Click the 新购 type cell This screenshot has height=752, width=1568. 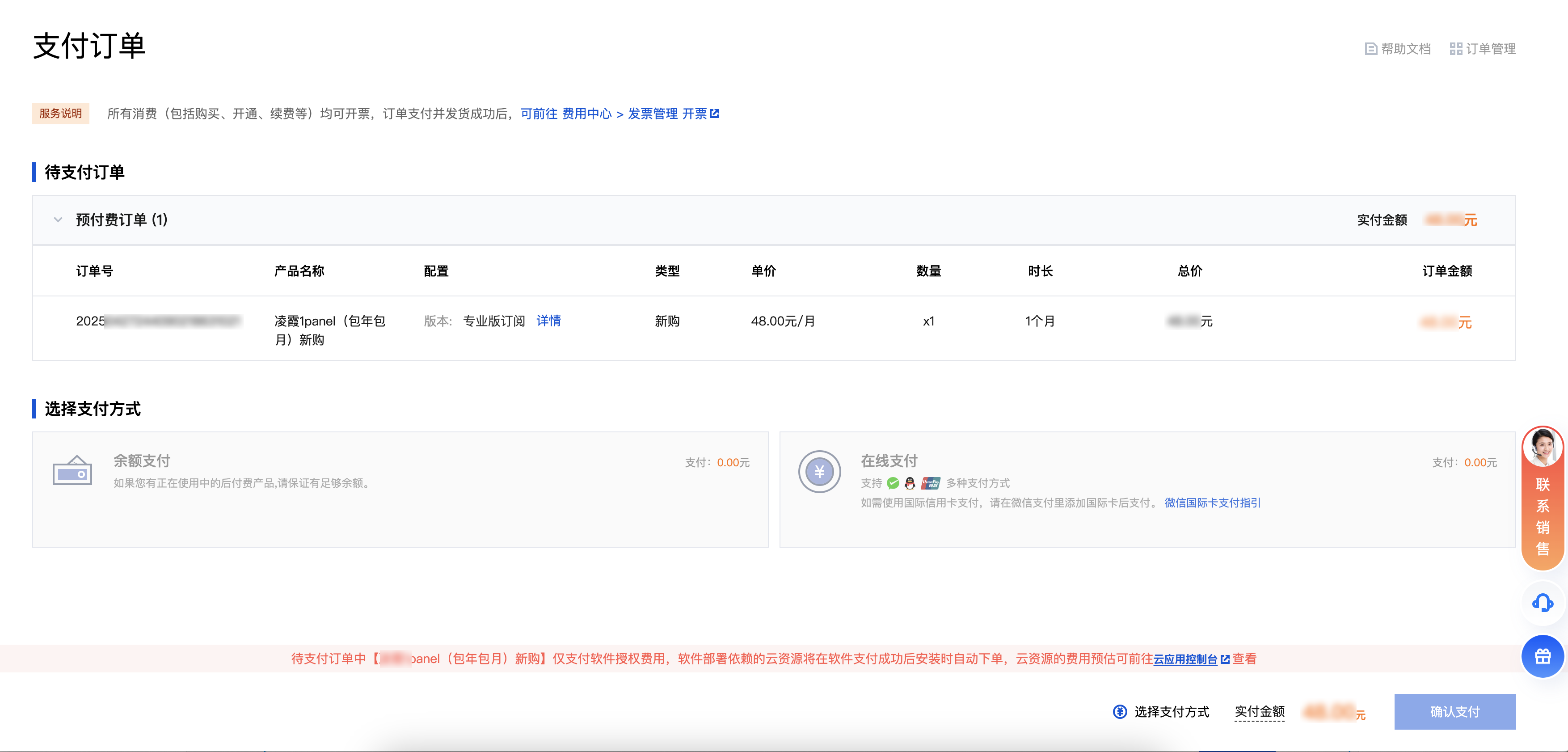pyautogui.click(x=667, y=321)
